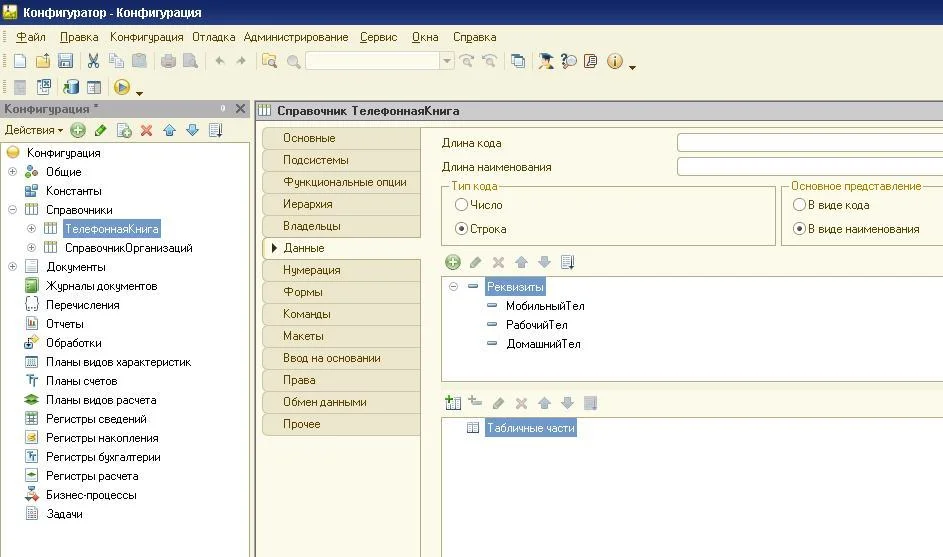Click the Save icon in main toolbar
943x557 pixels.
coord(65,61)
